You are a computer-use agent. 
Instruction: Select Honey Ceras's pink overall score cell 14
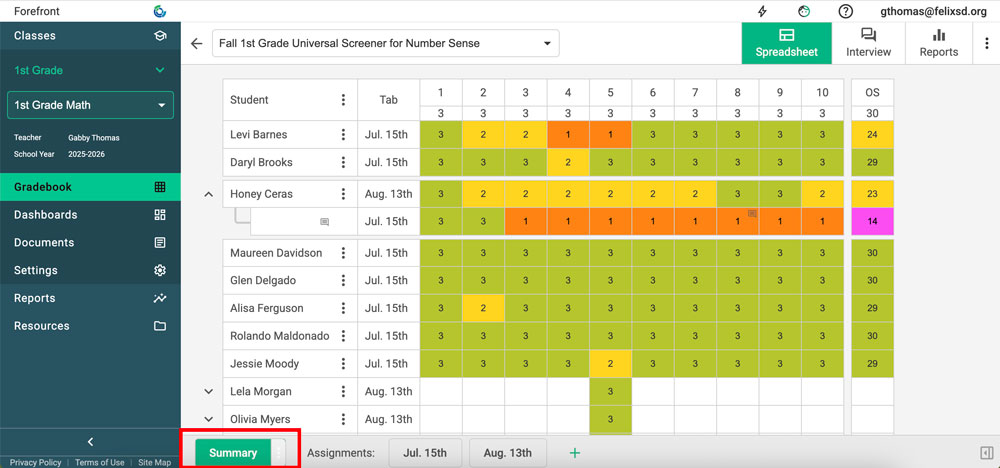pos(872,222)
